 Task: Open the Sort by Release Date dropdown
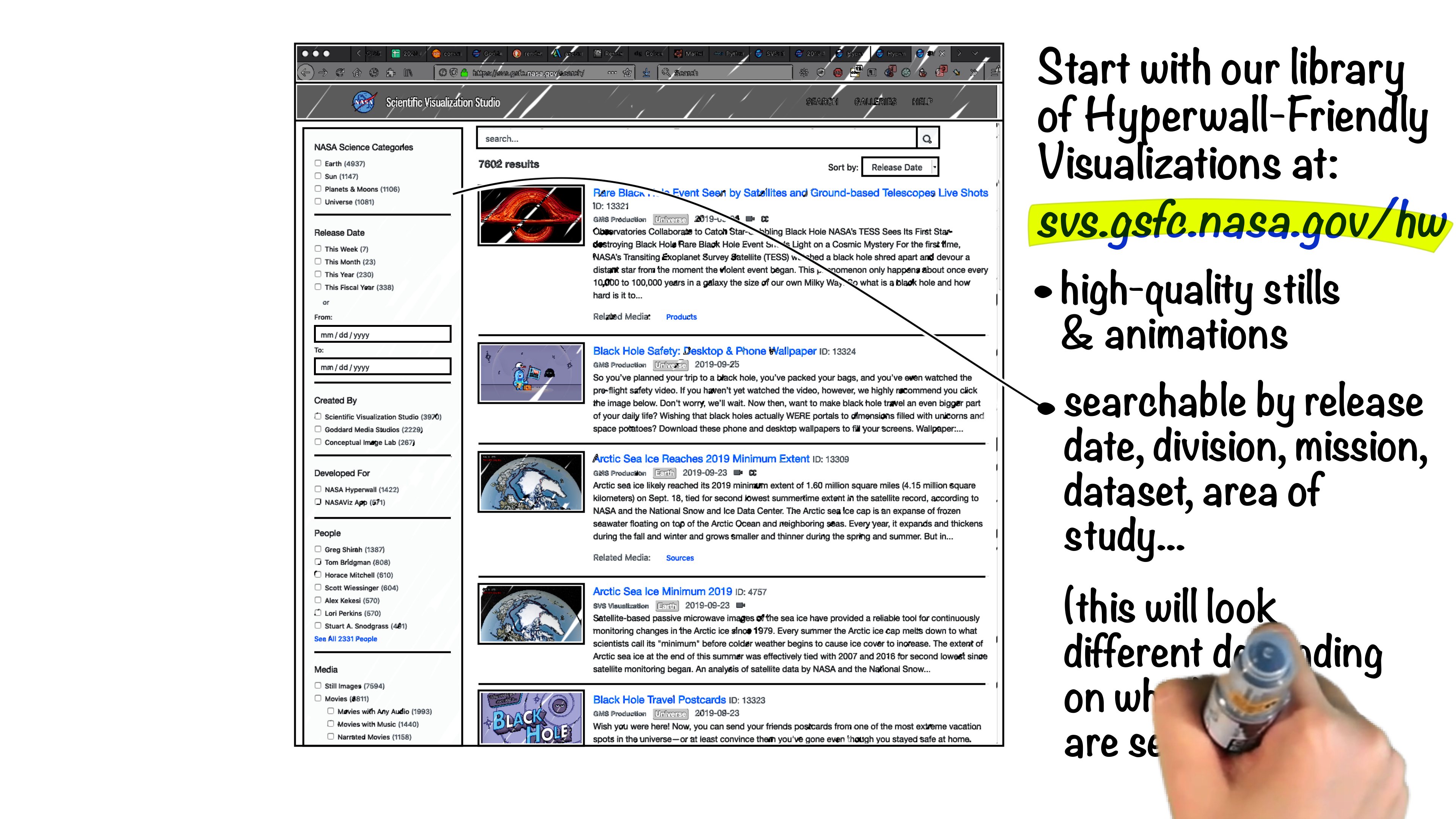(901, 167)
